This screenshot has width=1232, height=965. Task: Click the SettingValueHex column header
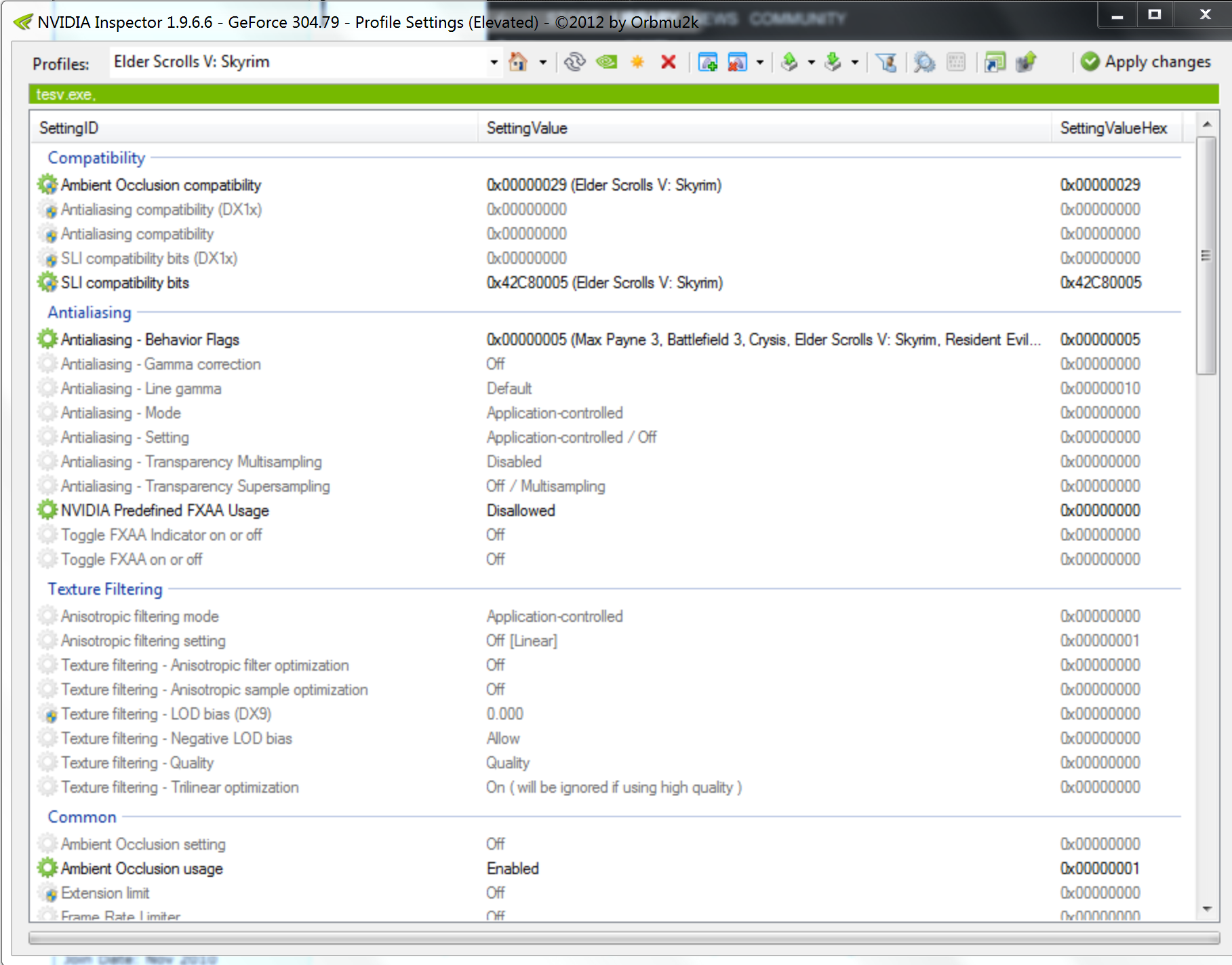(1117, 127)
